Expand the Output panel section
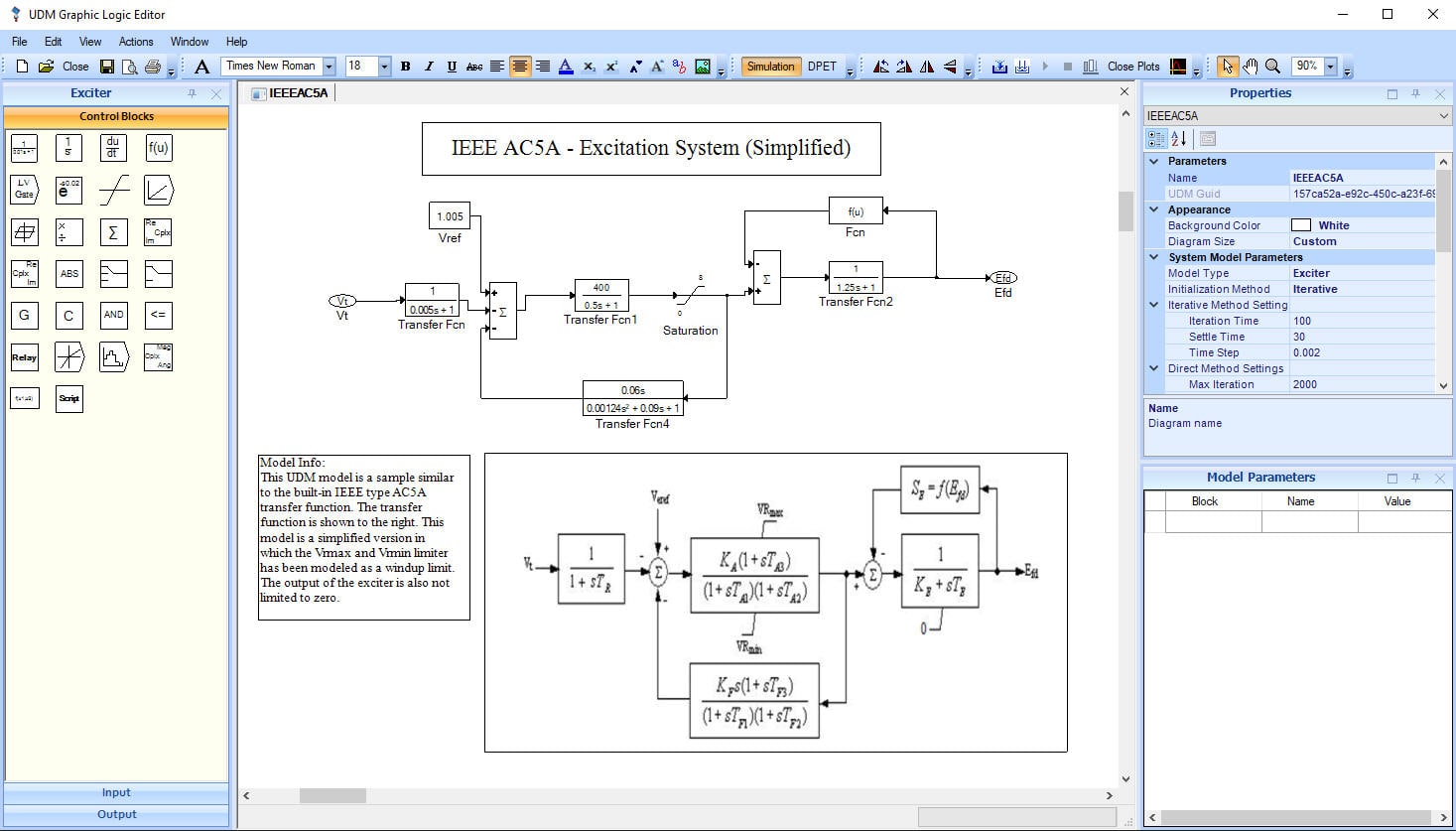Viewport: 1456px width, 831px height. (x=116, y=814)
